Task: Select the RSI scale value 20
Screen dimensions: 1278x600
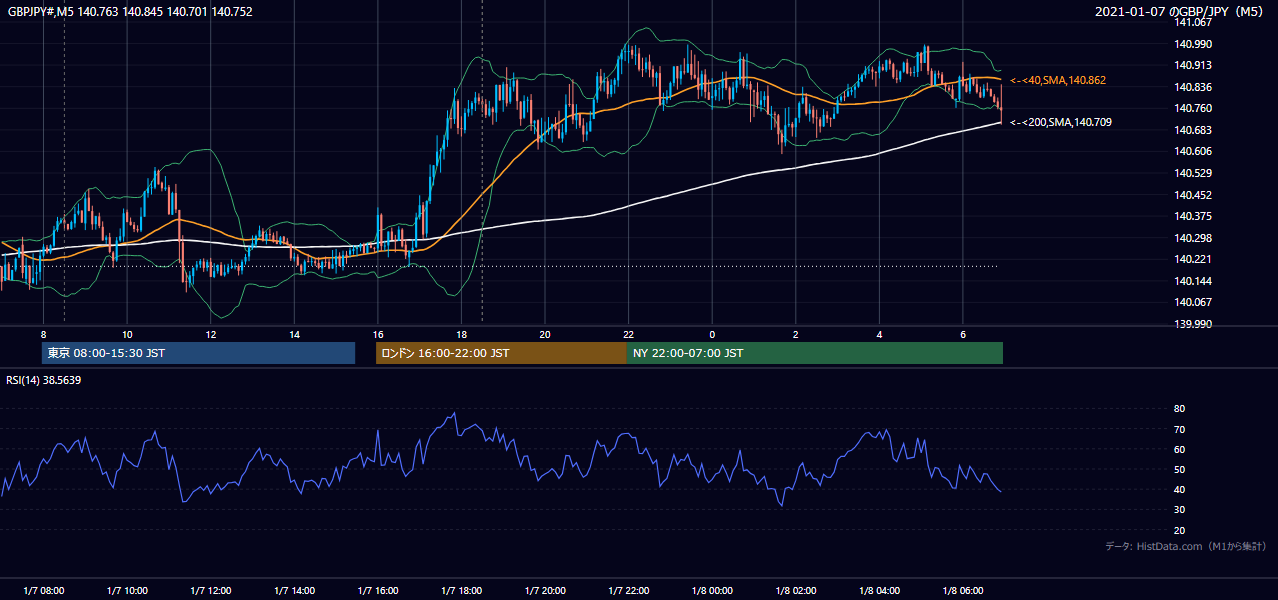Action: point(1180,530)
